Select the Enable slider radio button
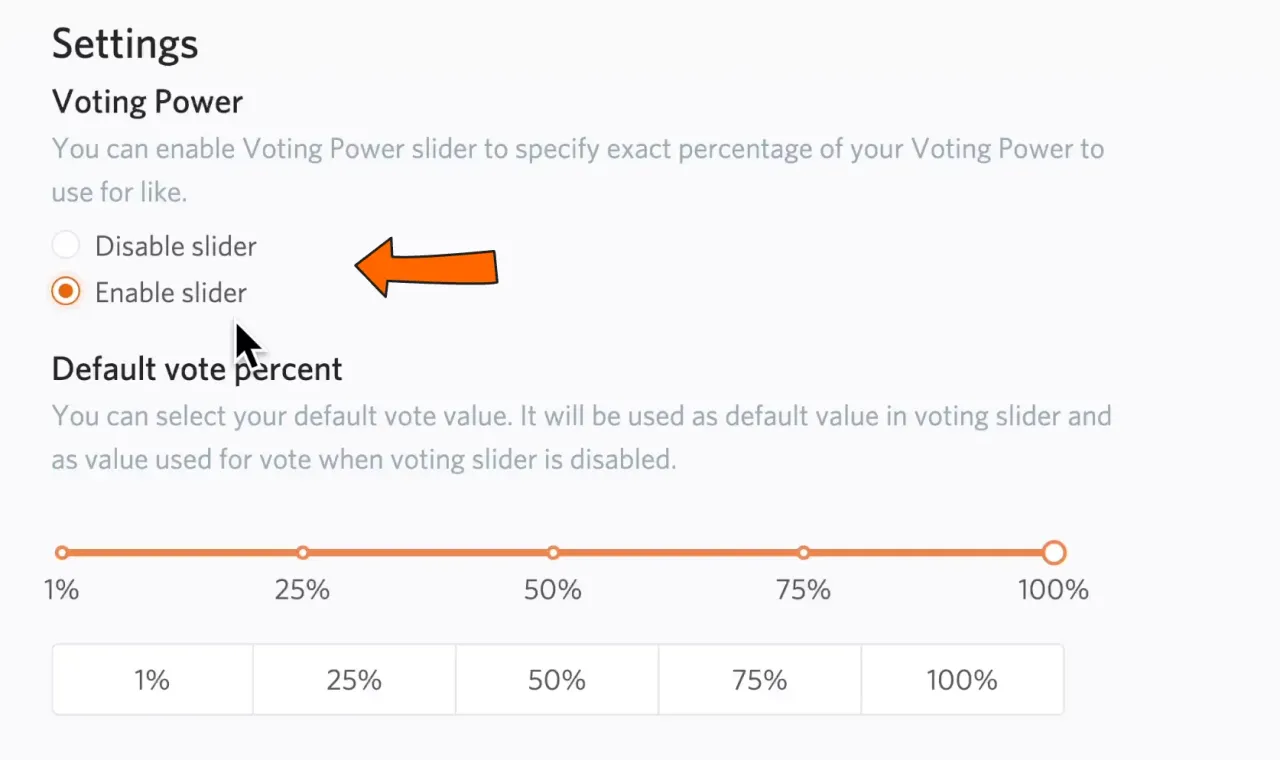The image size is (1280, 760). pos(66,292)
